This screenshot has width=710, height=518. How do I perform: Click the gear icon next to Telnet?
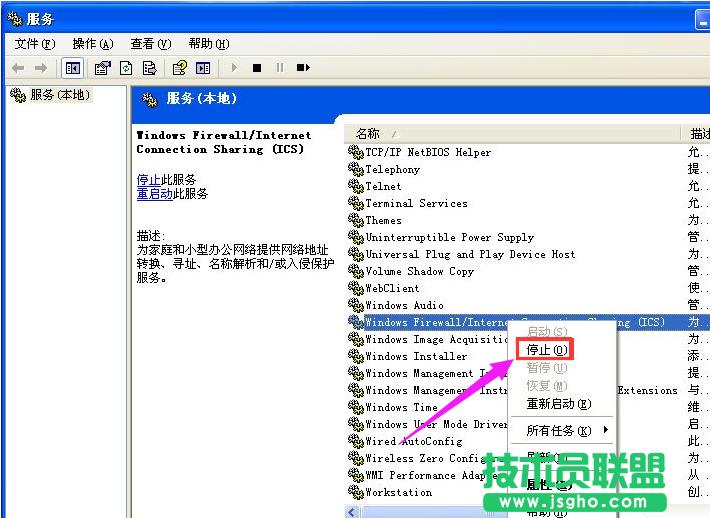point(356,186)
